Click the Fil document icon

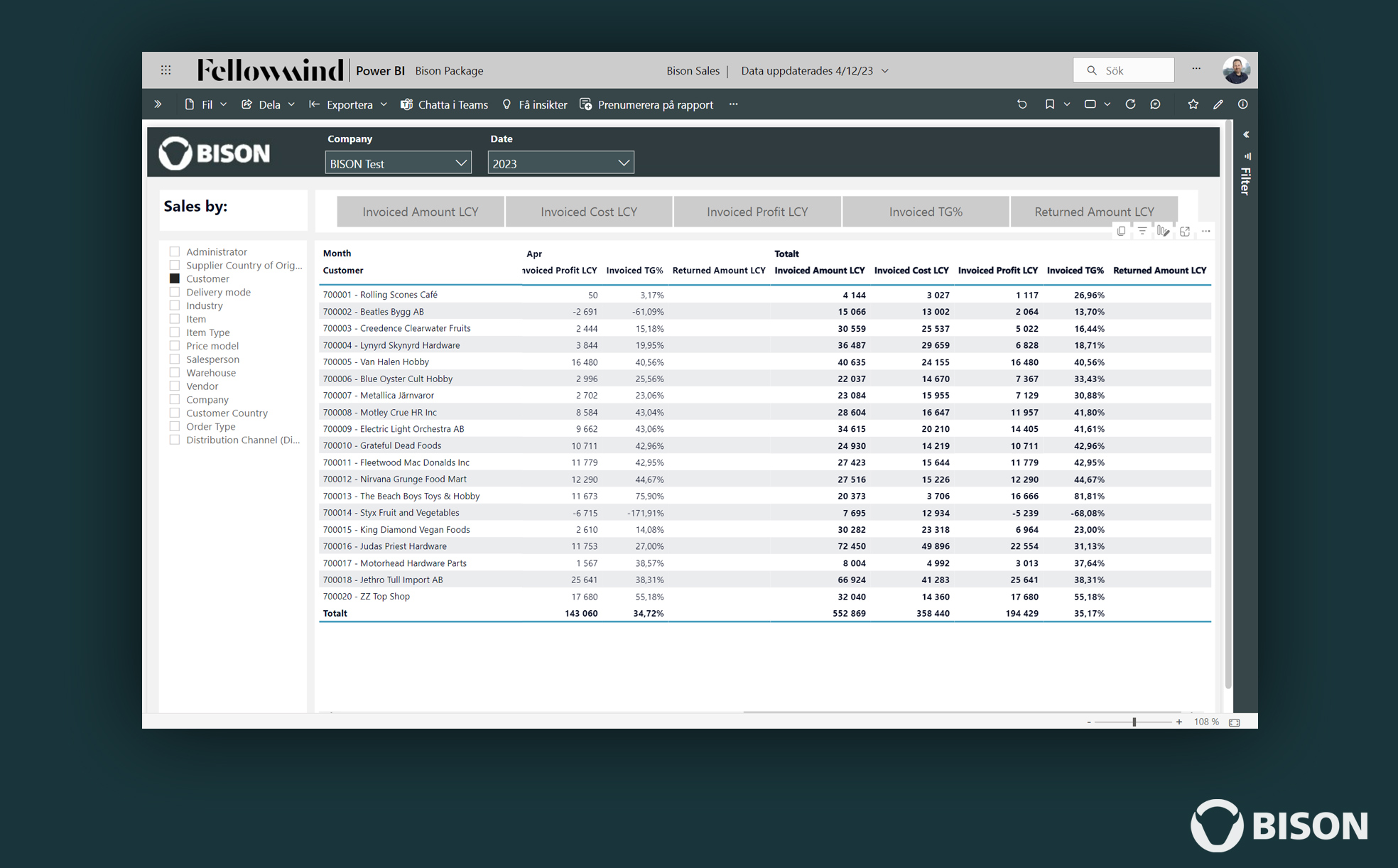[x=190, y=104]
